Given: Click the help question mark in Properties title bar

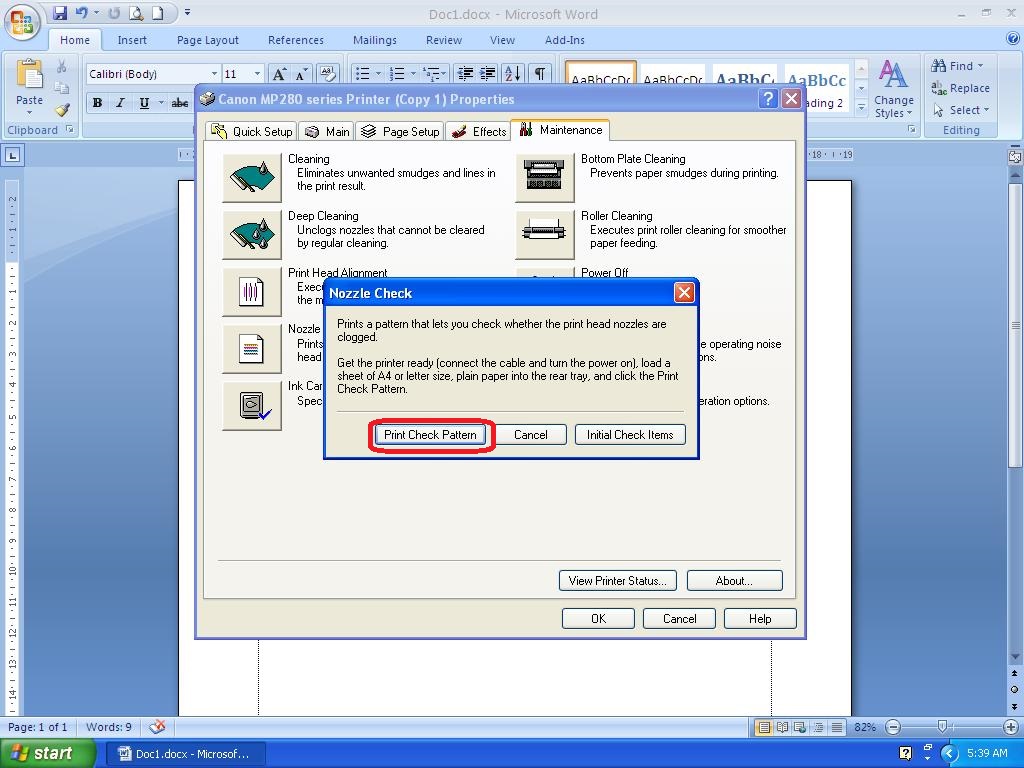Looking at the screenshot, I should 768,99.
